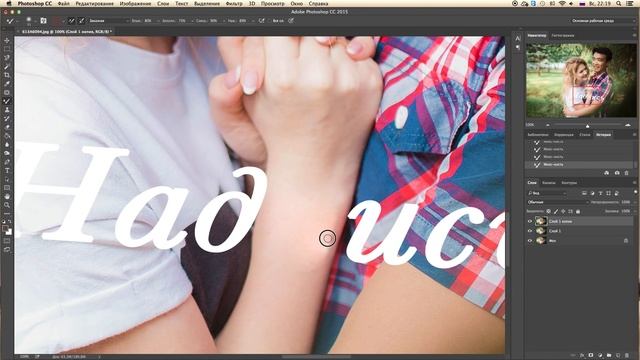Open the Заказная mixer preset dropdown
640x360 pixels.
(108, 20)
